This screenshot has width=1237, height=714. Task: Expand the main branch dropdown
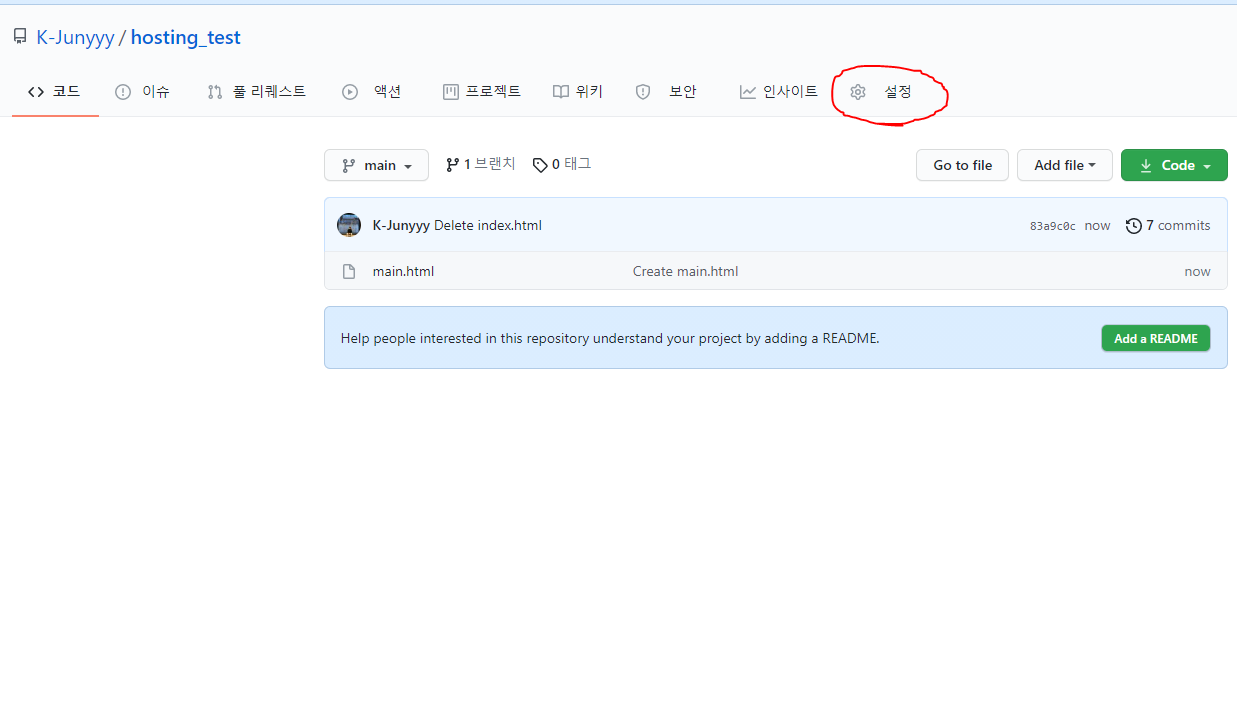376,165
